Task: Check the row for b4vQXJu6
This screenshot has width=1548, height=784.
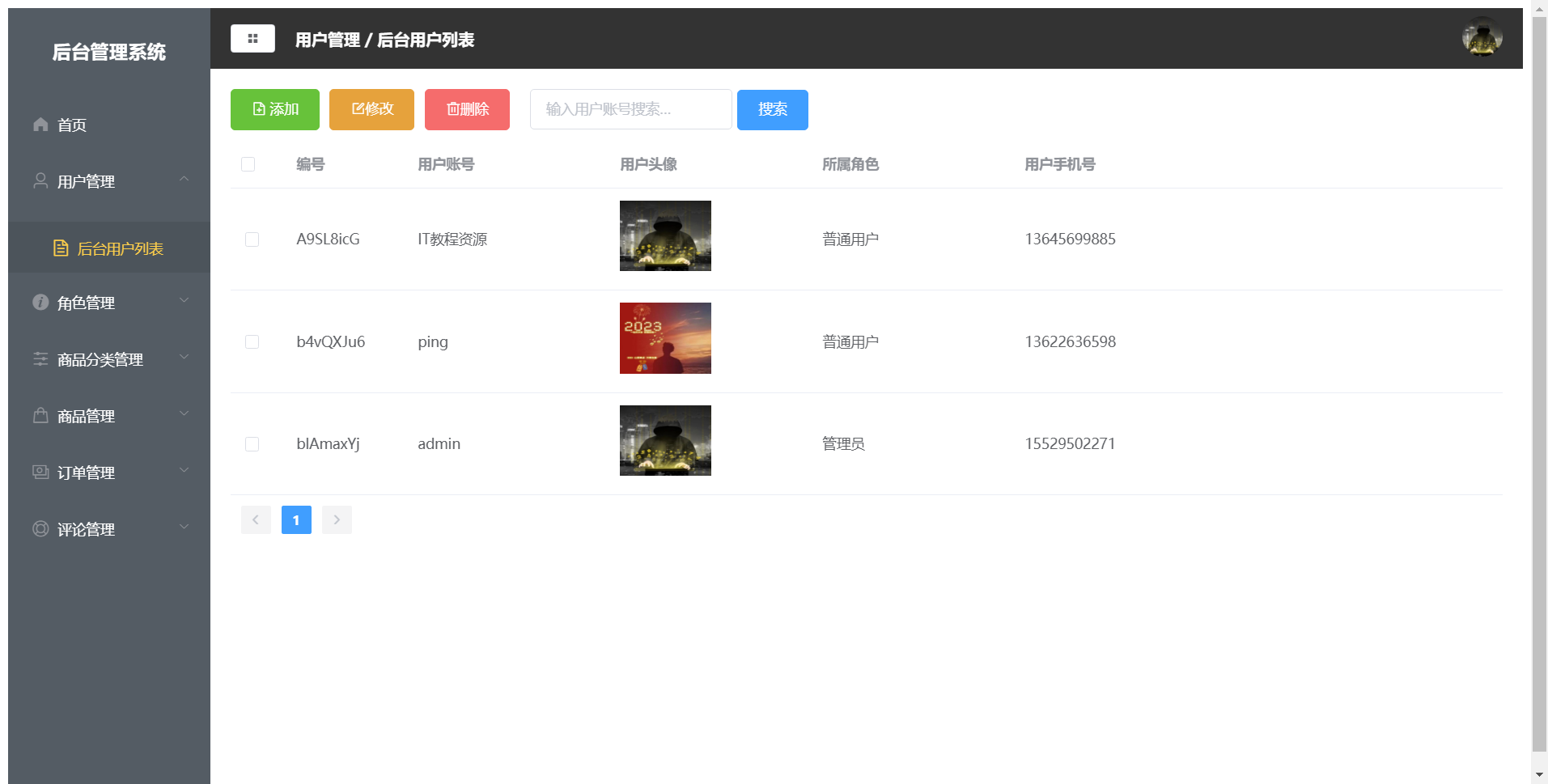Action: pos(252,341)
